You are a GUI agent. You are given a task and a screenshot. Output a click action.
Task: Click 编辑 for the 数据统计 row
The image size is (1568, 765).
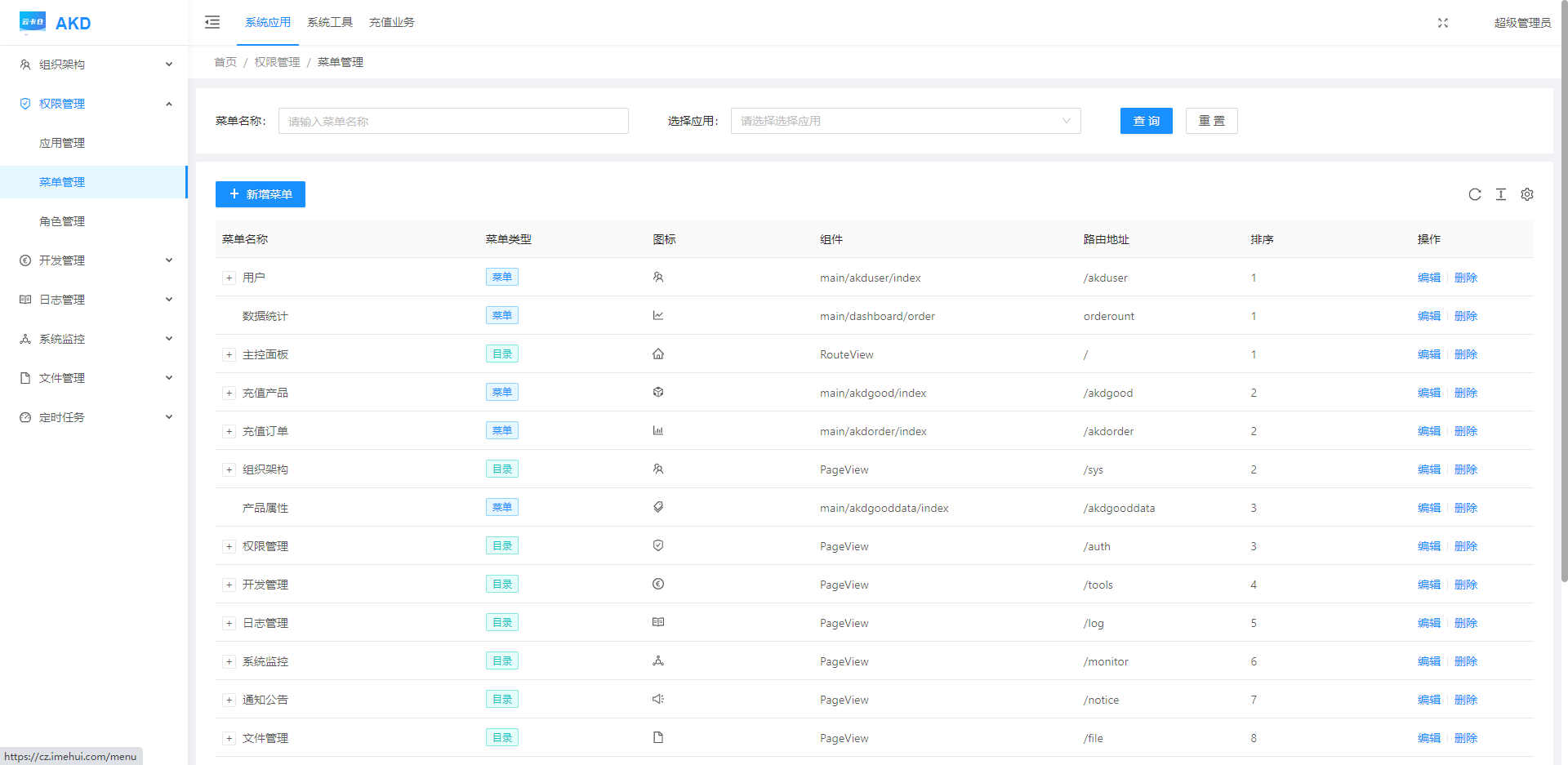click(1428, 316)
